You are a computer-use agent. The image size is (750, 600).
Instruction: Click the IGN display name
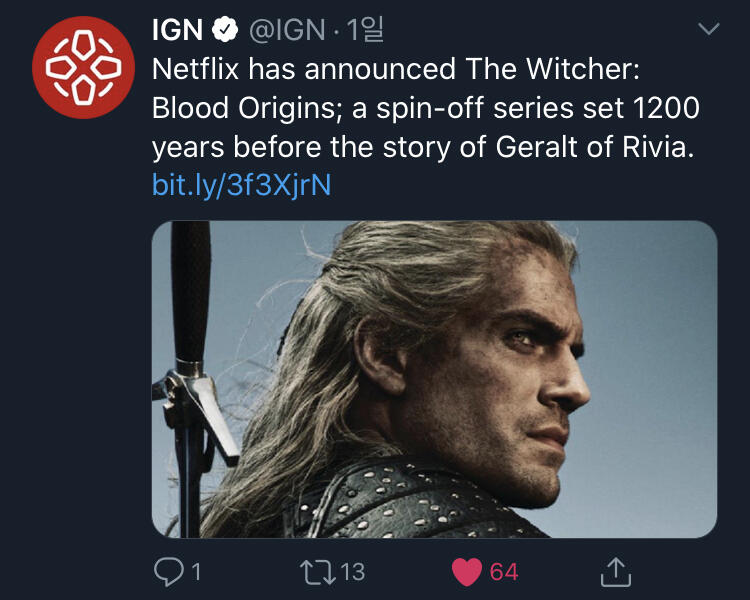[x=177, y=31]
